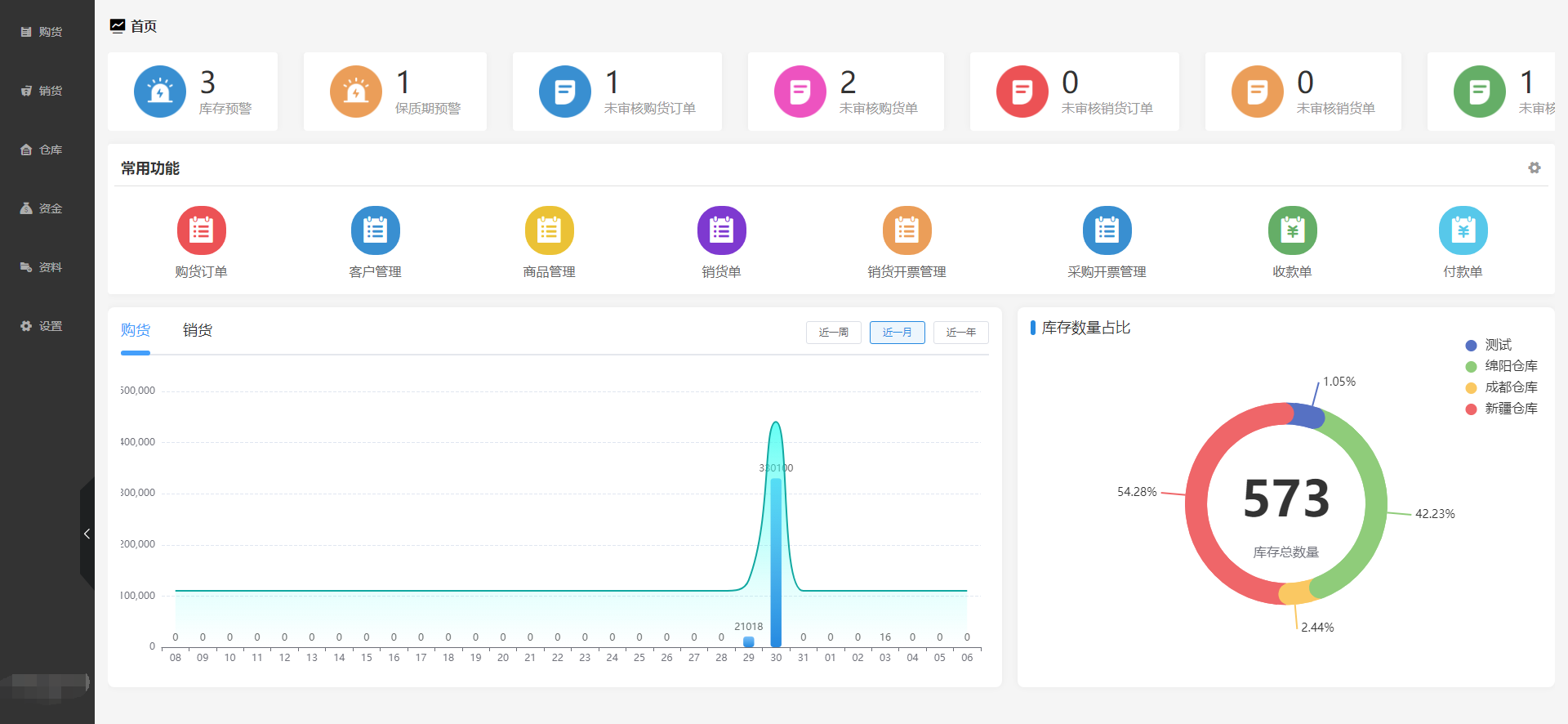Open the 设置 sidebar menu

41,326
